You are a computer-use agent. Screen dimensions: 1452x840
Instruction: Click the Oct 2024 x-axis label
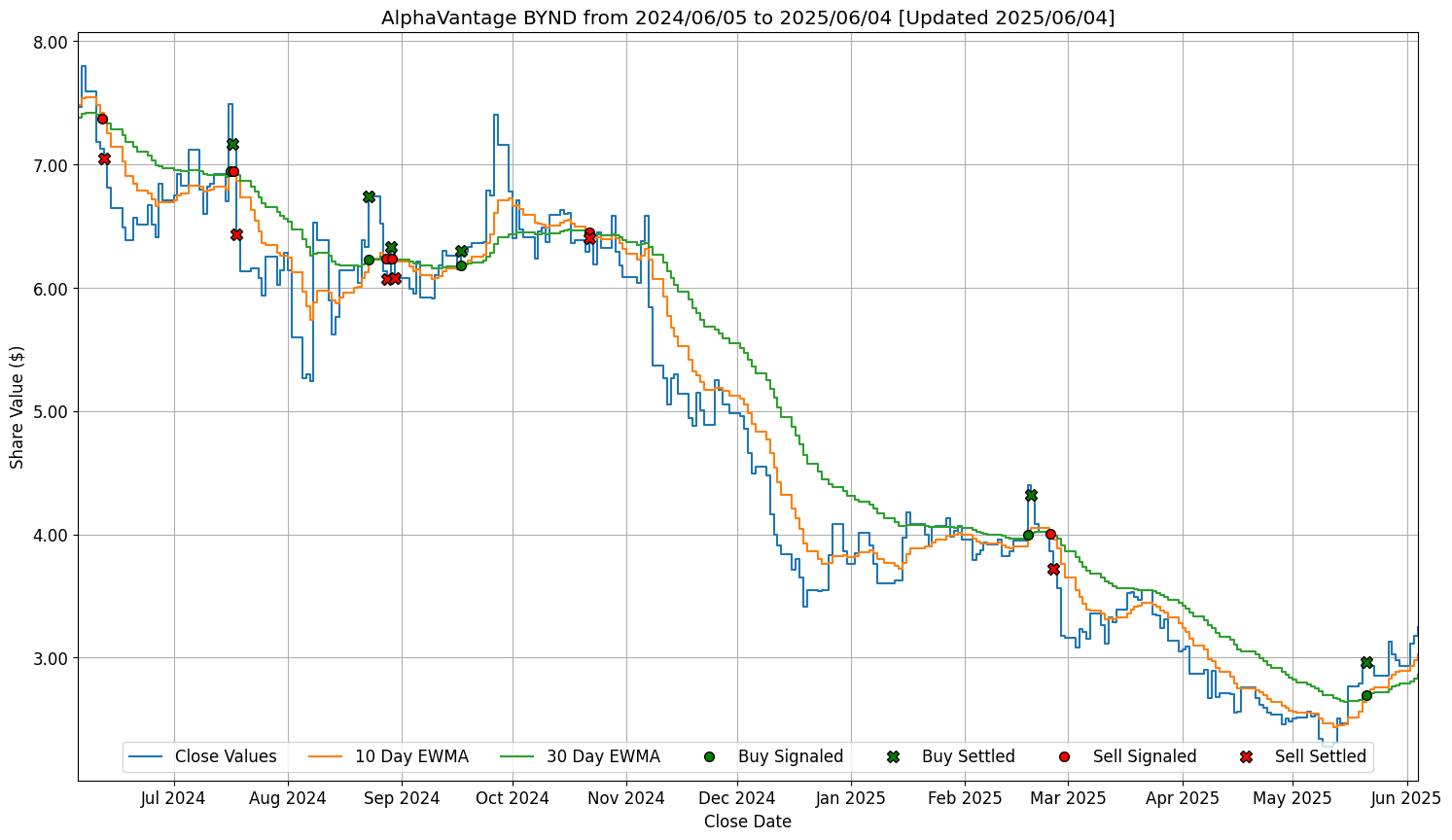[x=513, y=798]
